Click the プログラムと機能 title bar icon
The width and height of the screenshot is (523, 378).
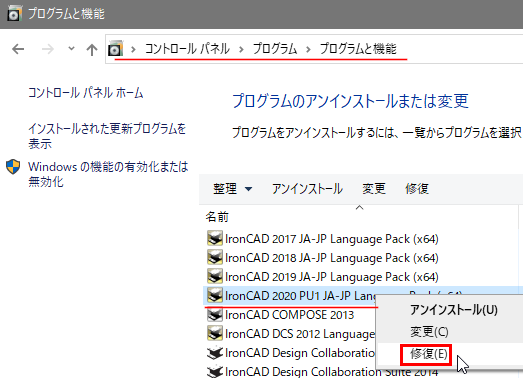14,14
